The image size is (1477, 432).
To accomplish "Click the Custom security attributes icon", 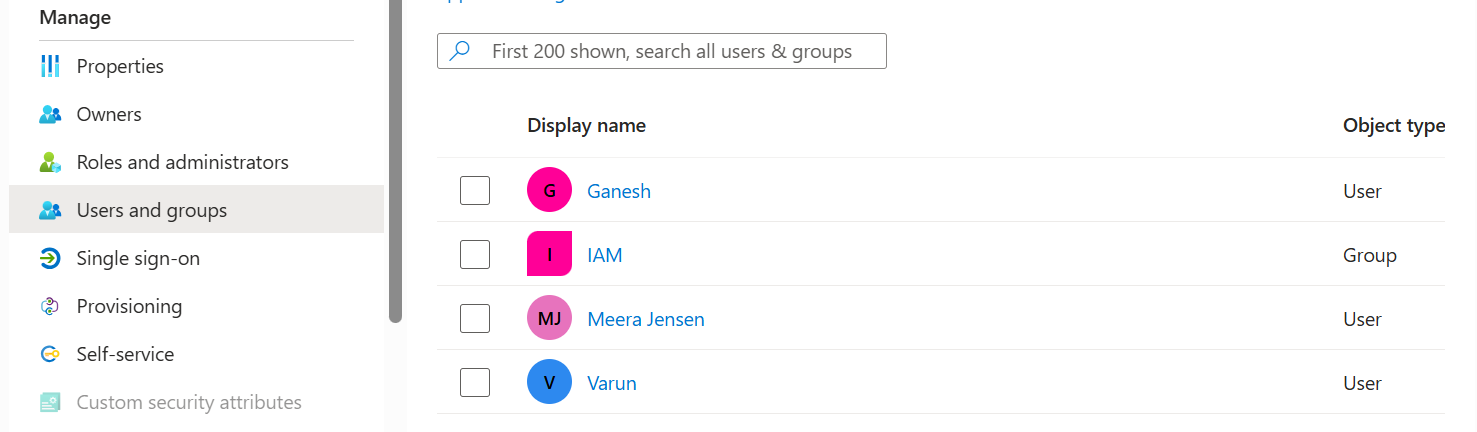I will pos(50,402).
